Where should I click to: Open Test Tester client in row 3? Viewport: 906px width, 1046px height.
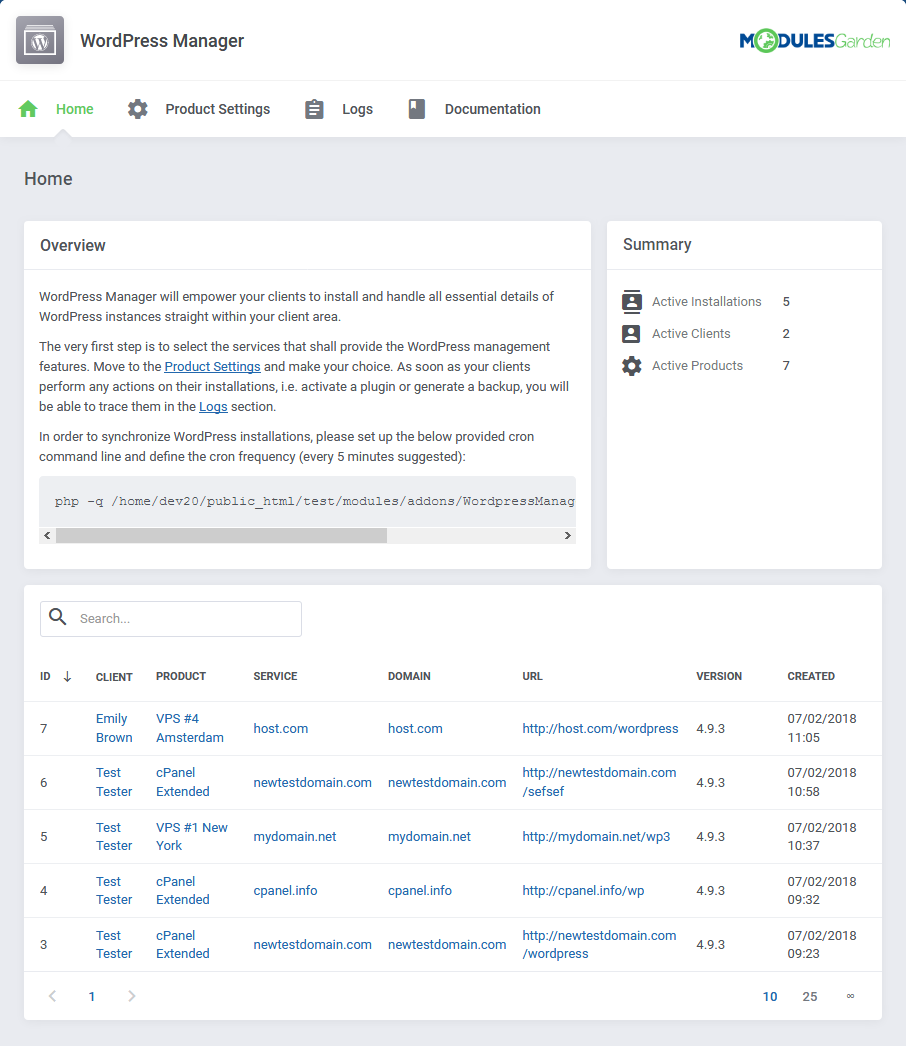114,945
